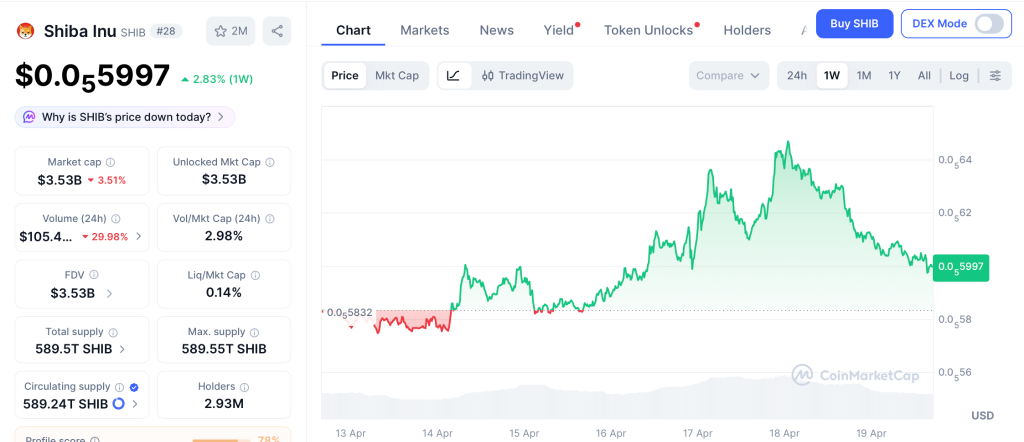This screenshot has height=442, width=1024.
Task: Open the TradingView chart option
Action: tap(522, 75)
